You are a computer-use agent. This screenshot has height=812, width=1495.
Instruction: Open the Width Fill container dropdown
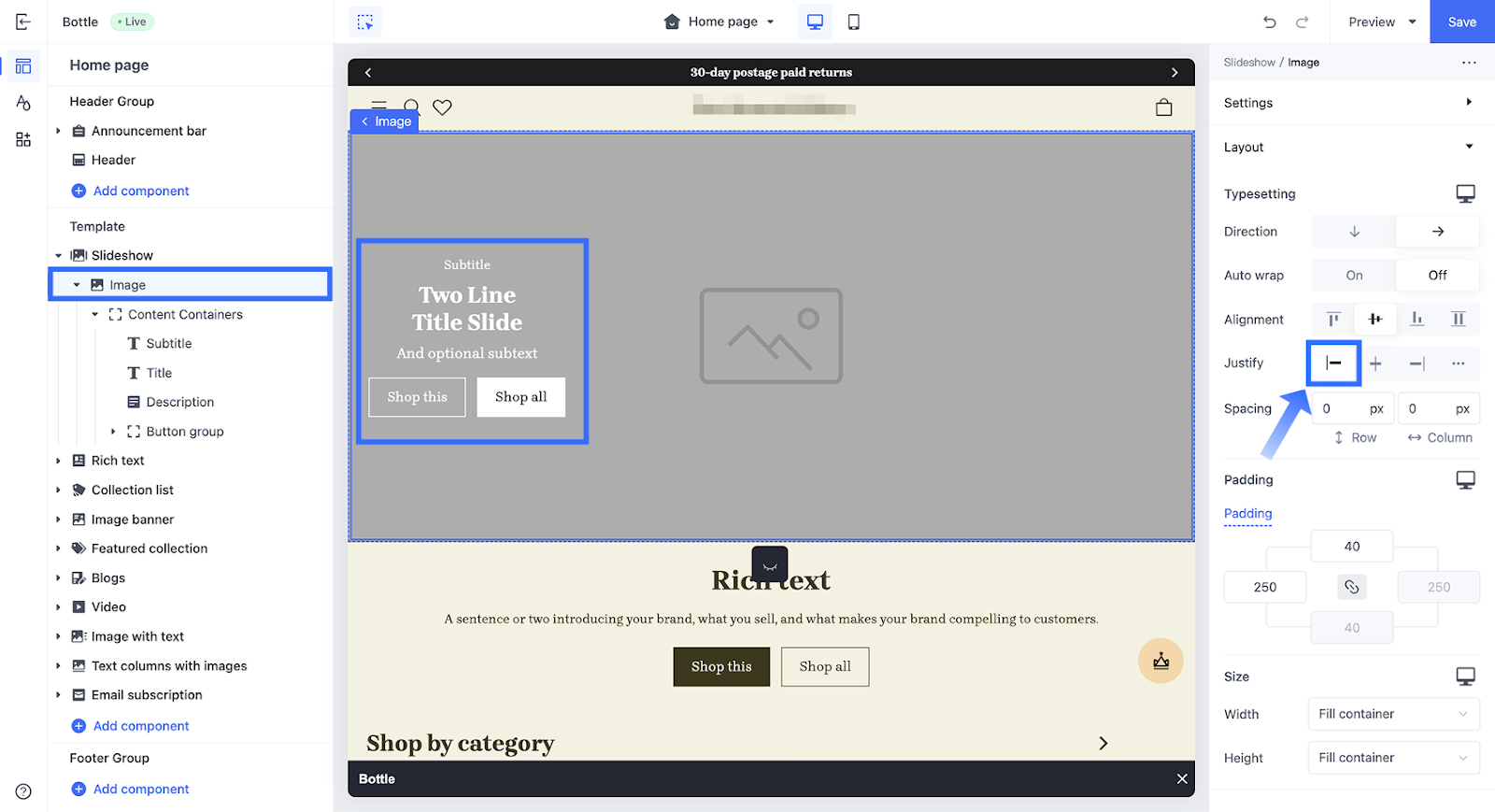(1393, 714)
